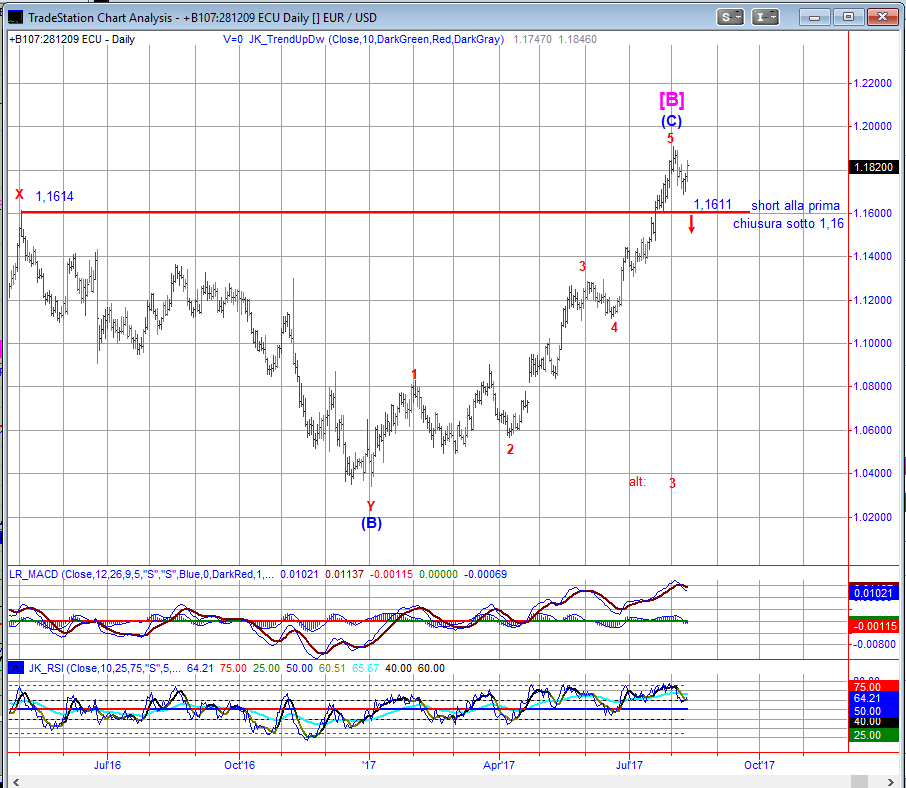Click the green 25.00 RSI axis marker
The image size is (906, 788).
click(874, 735)
